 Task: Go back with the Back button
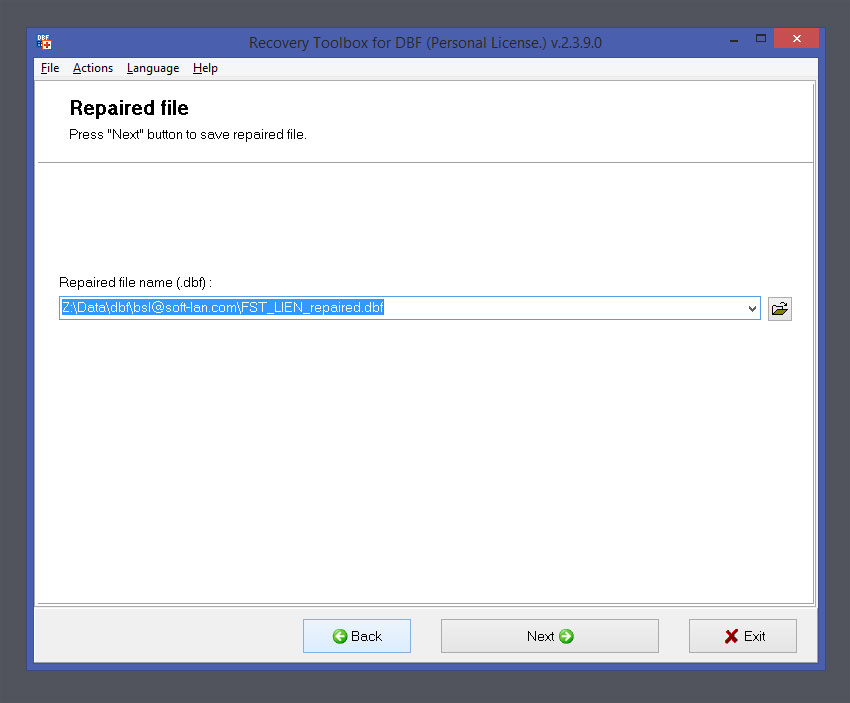(357, 636)
